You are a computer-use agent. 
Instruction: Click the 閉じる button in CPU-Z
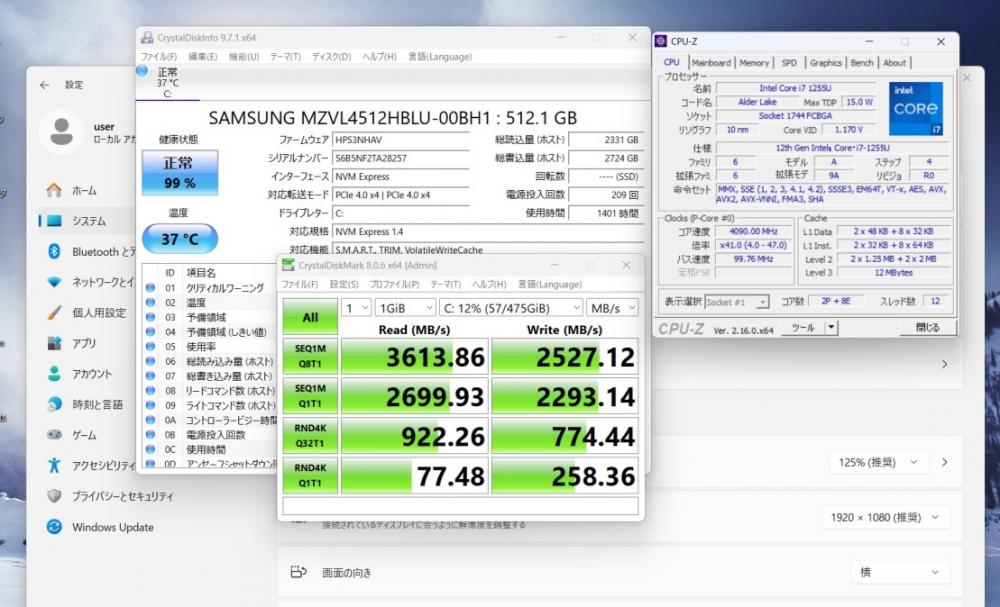point(926,328)
